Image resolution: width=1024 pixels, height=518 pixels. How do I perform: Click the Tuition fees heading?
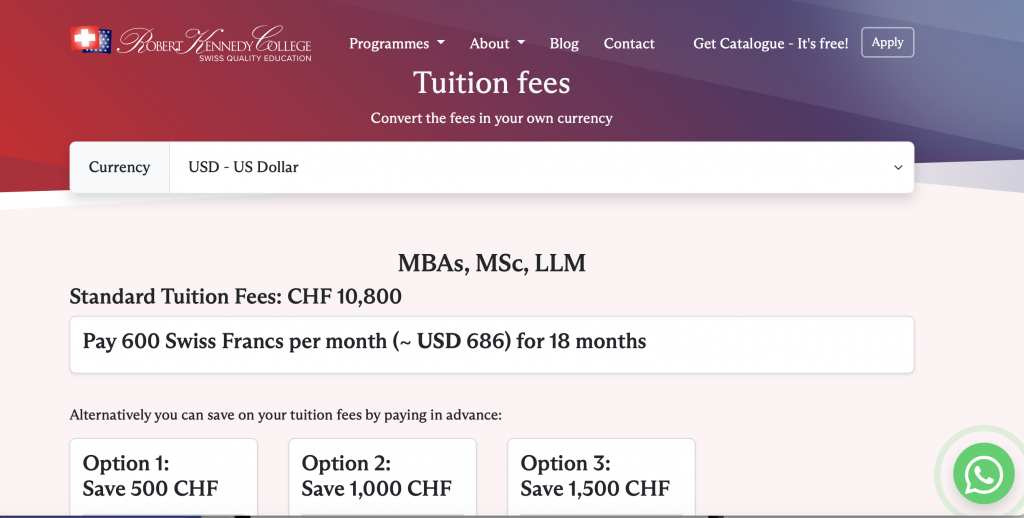[x=492, y=83]
